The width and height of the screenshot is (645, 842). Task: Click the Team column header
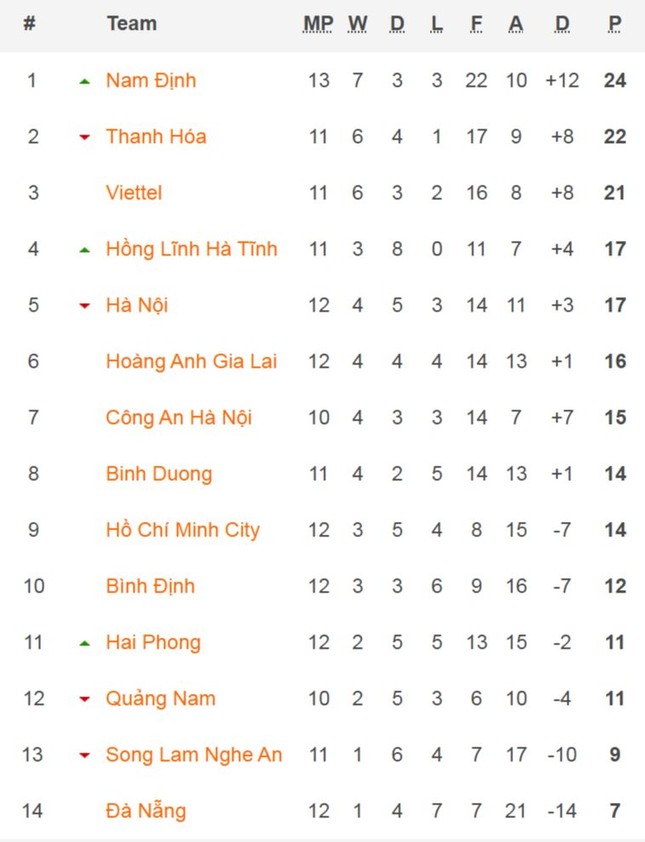point(132,24)
